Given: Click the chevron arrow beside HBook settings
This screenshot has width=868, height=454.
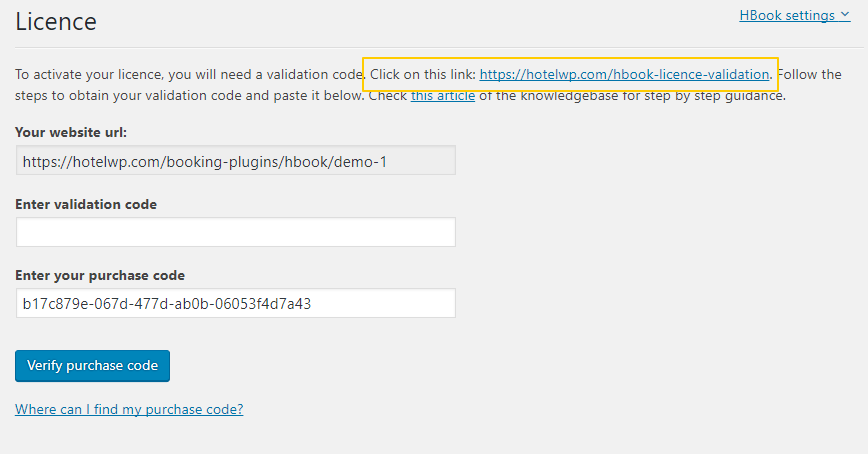Looking at the screenshot, I should coord(845,15).
